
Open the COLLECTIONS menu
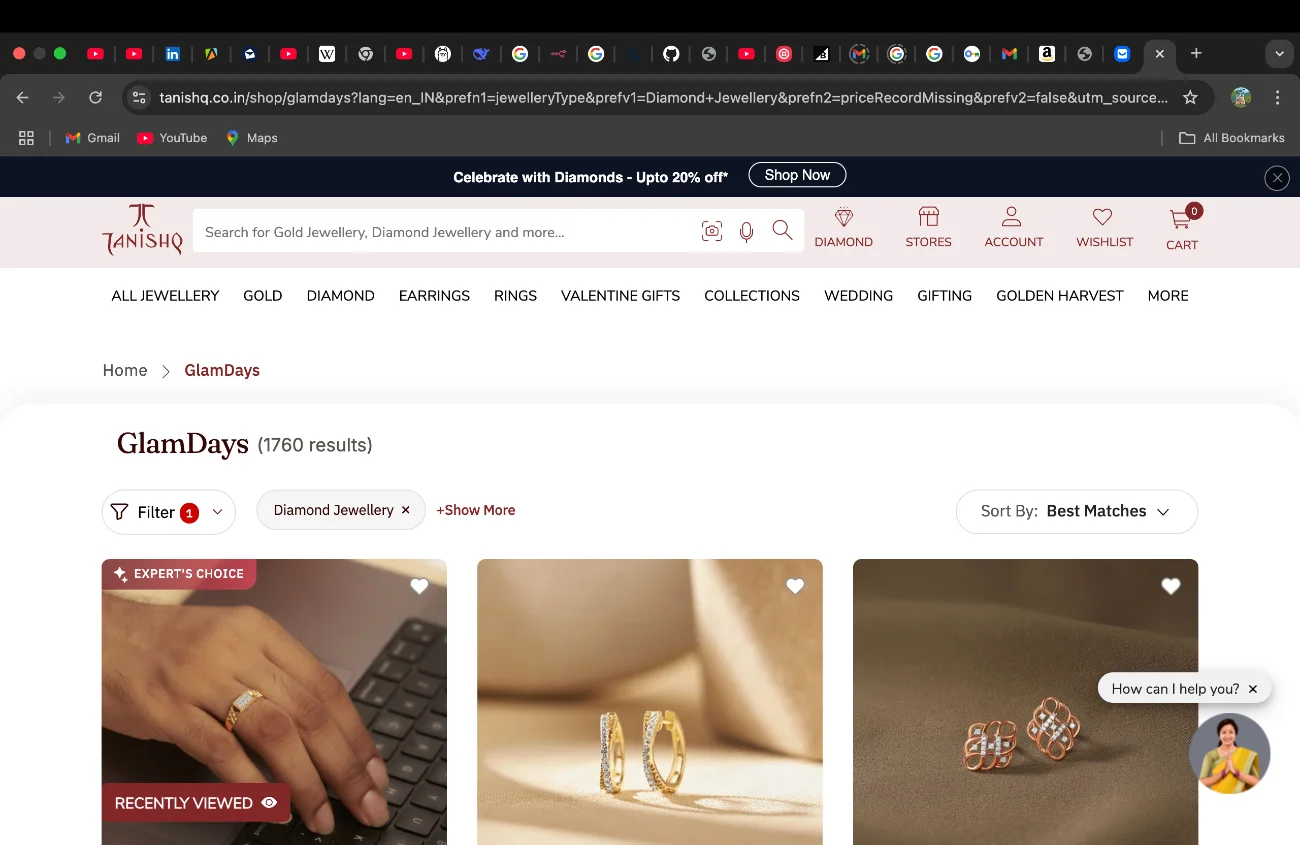[752, 296]
